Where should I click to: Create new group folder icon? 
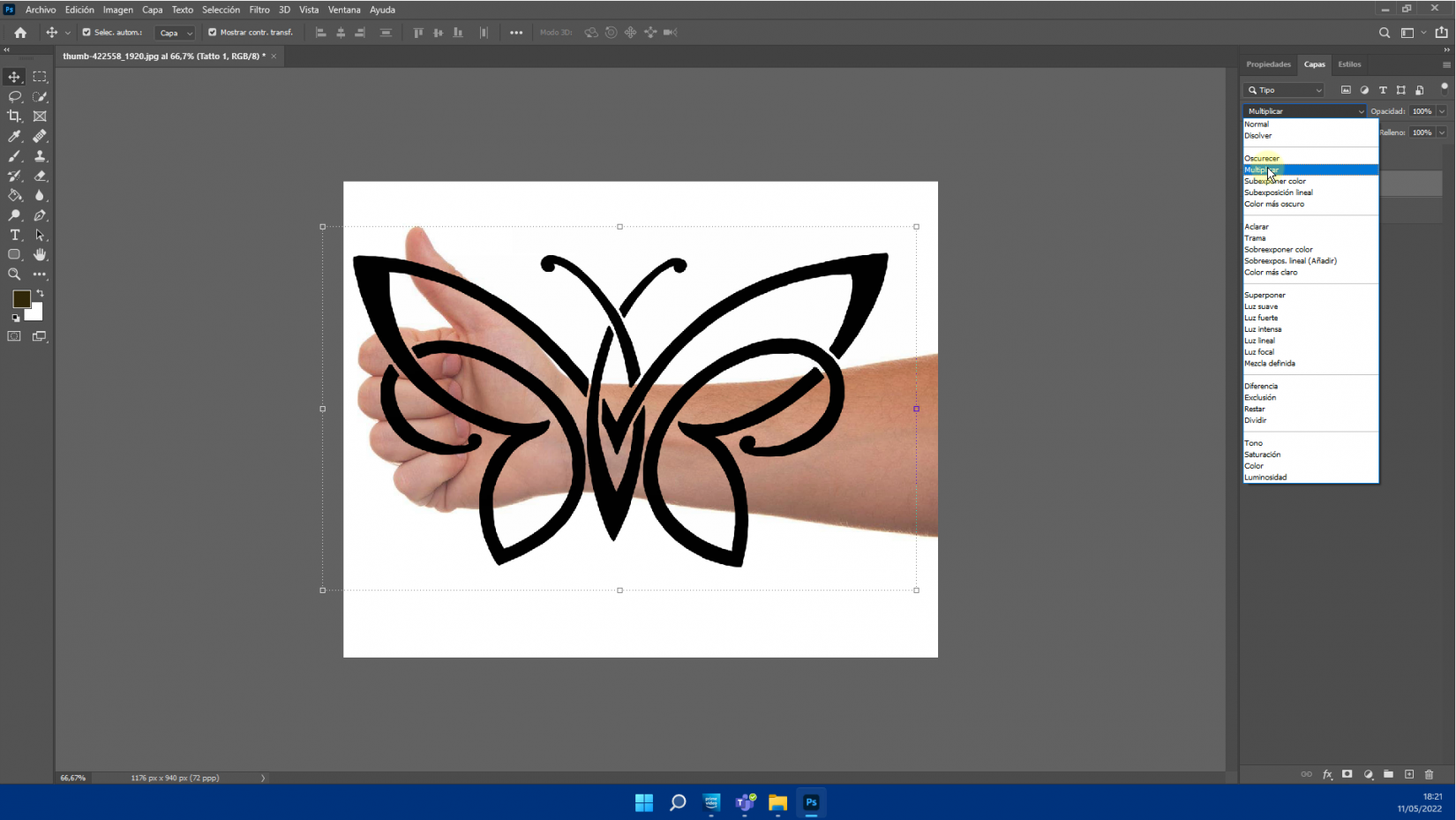pyautogui.click(x=1389, y=774)
